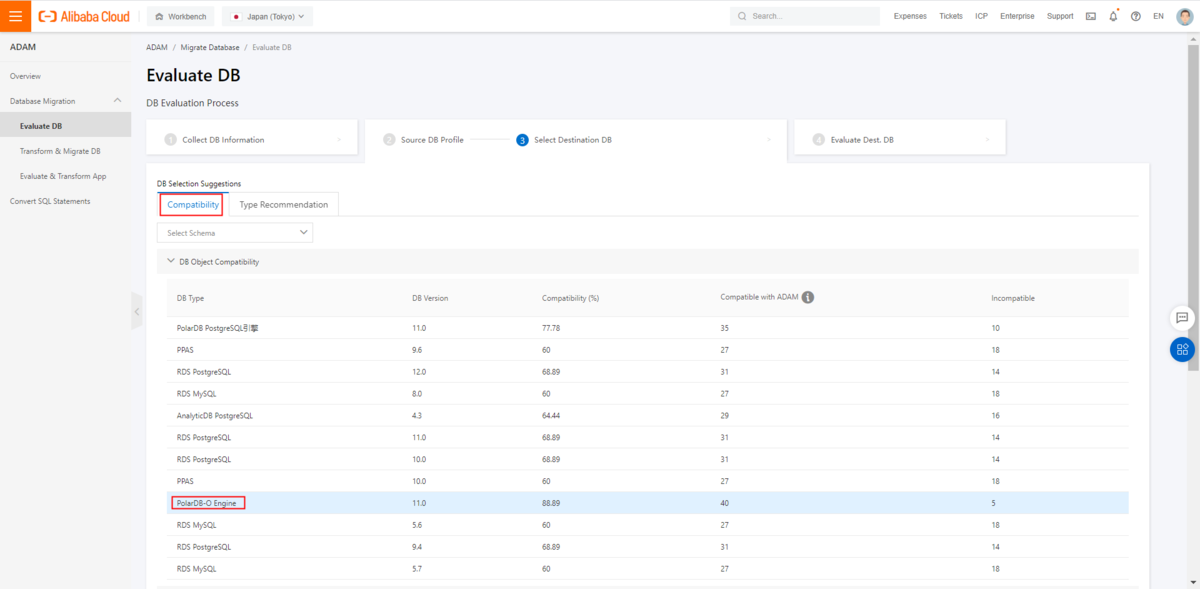Click the 64.44 compatibility value
This screenshot has height=589, width=1200.
[x=550, y=415]
